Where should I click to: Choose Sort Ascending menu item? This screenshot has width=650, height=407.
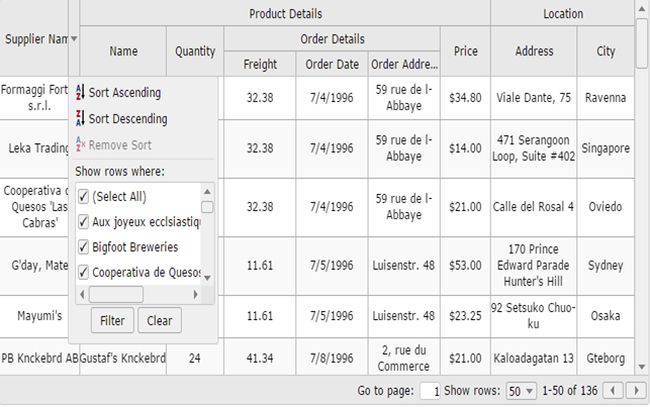point(143,92)
